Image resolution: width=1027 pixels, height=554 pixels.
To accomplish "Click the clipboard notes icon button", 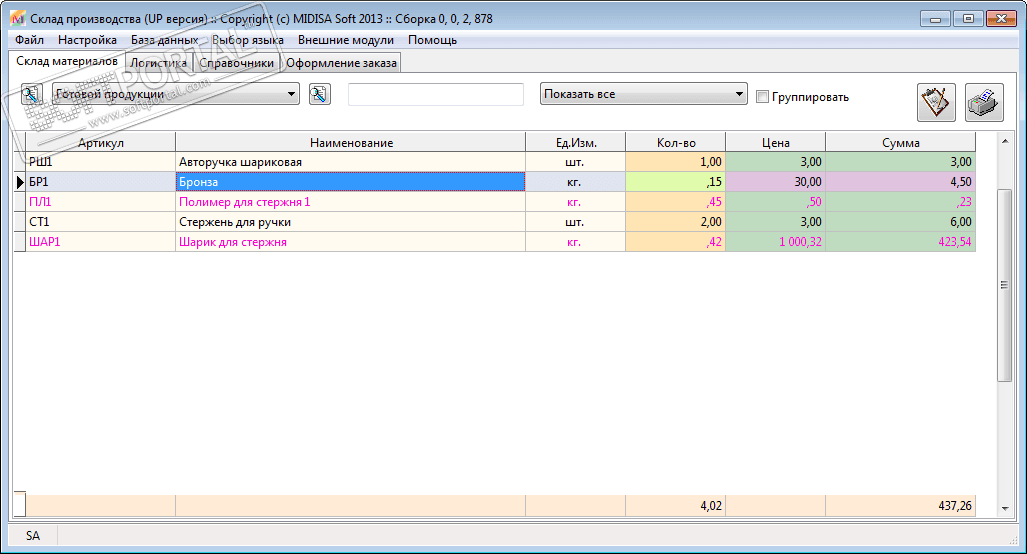I will (936, 102).
